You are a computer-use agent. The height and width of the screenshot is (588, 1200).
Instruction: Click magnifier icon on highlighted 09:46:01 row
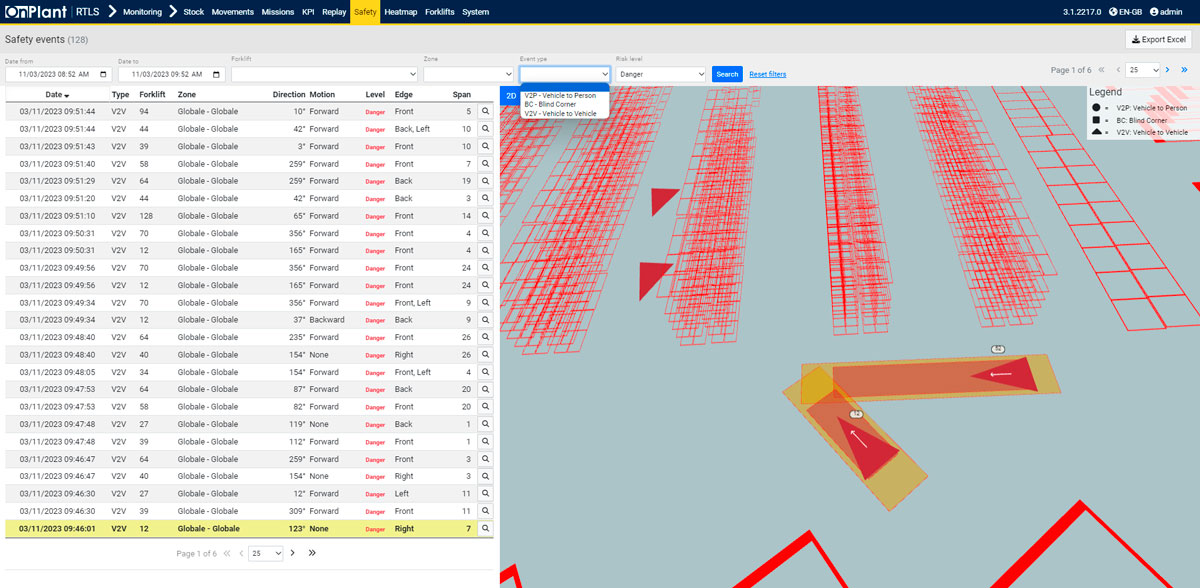click(485, 528)
